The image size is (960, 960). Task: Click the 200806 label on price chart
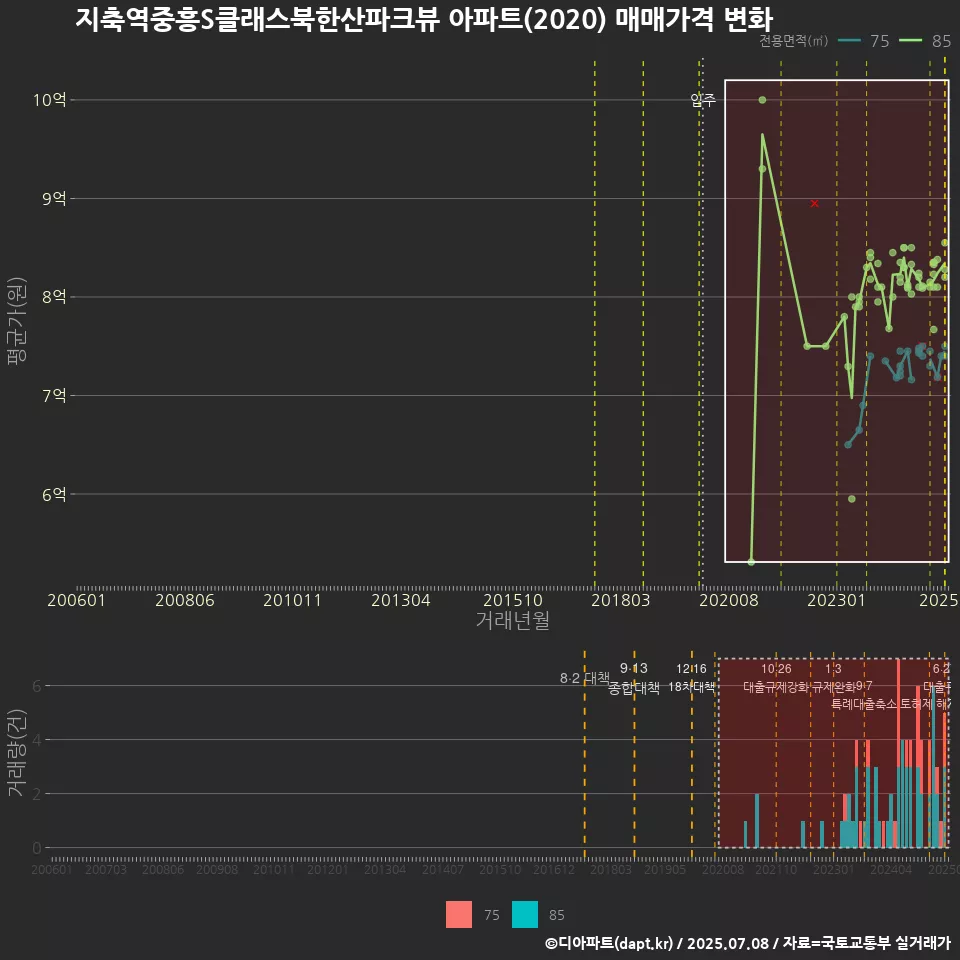pyautogui.click(x=185, y=600)
